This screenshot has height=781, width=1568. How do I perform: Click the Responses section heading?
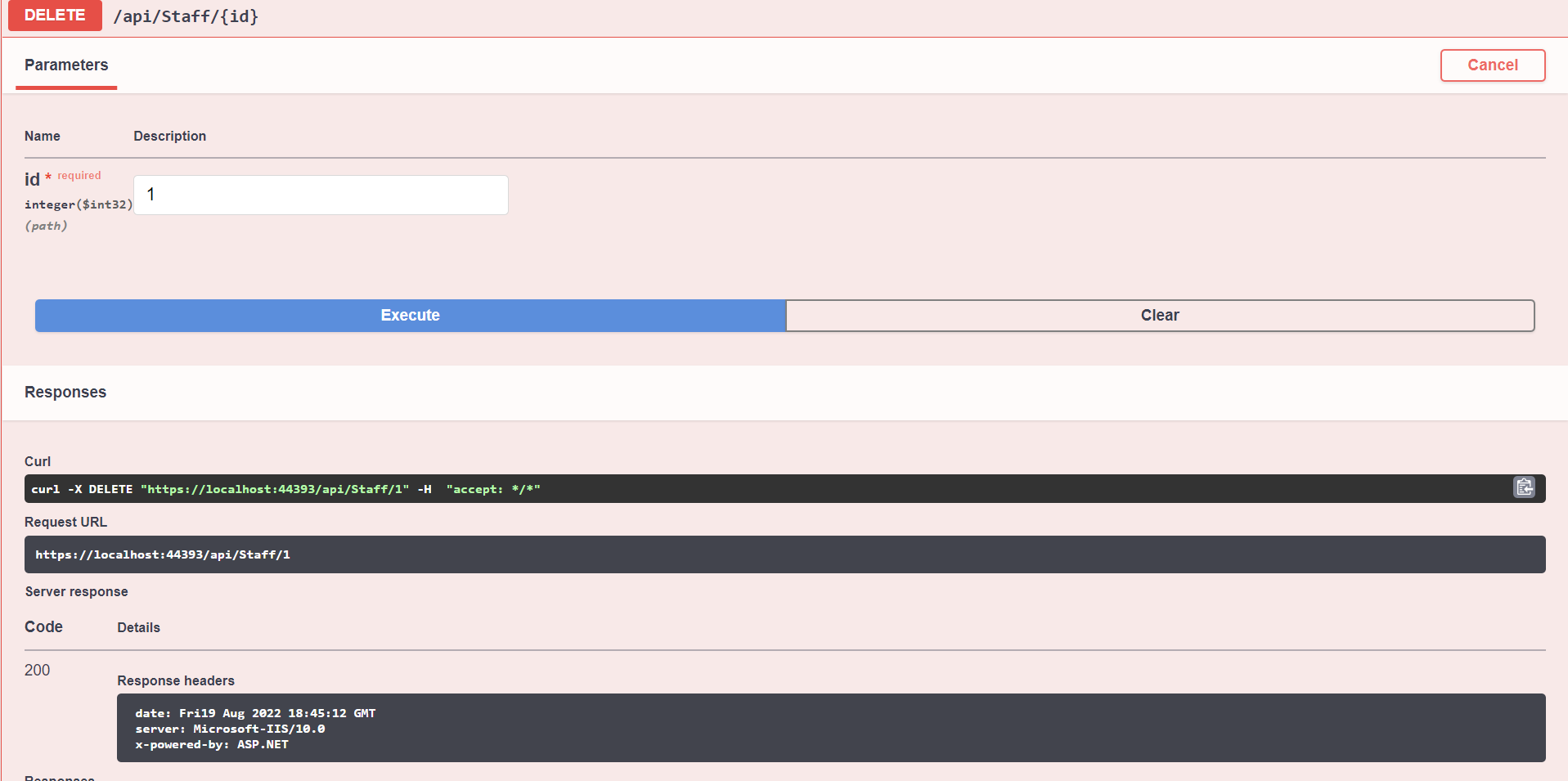pyautogui.click(x=65, y=392)
